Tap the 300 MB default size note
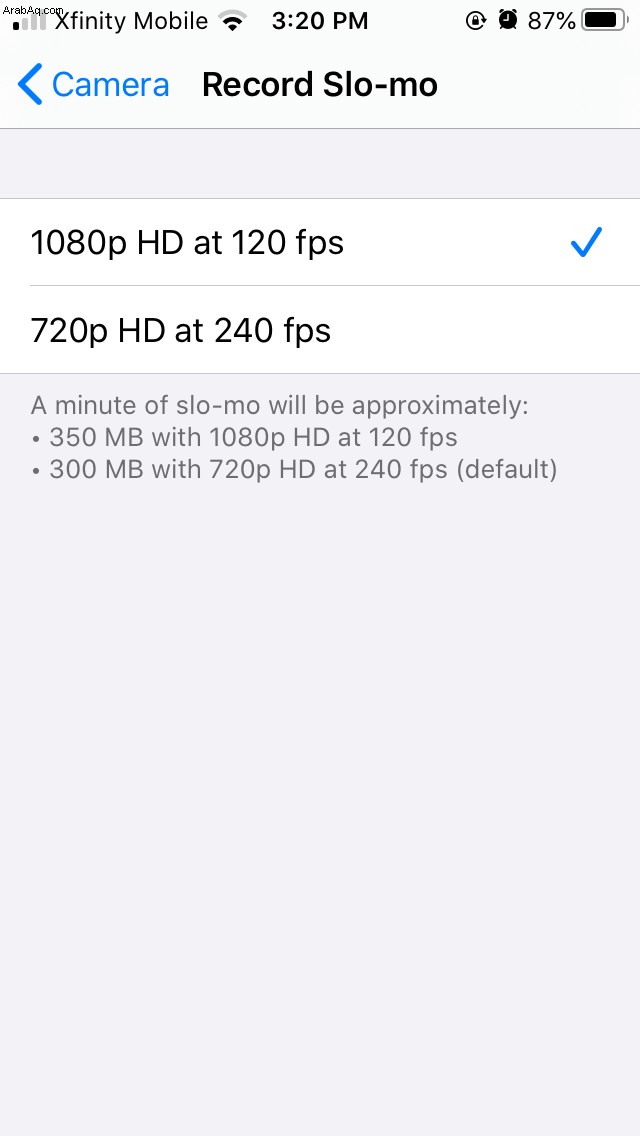The image size is (640, 1136). point(295,469)
